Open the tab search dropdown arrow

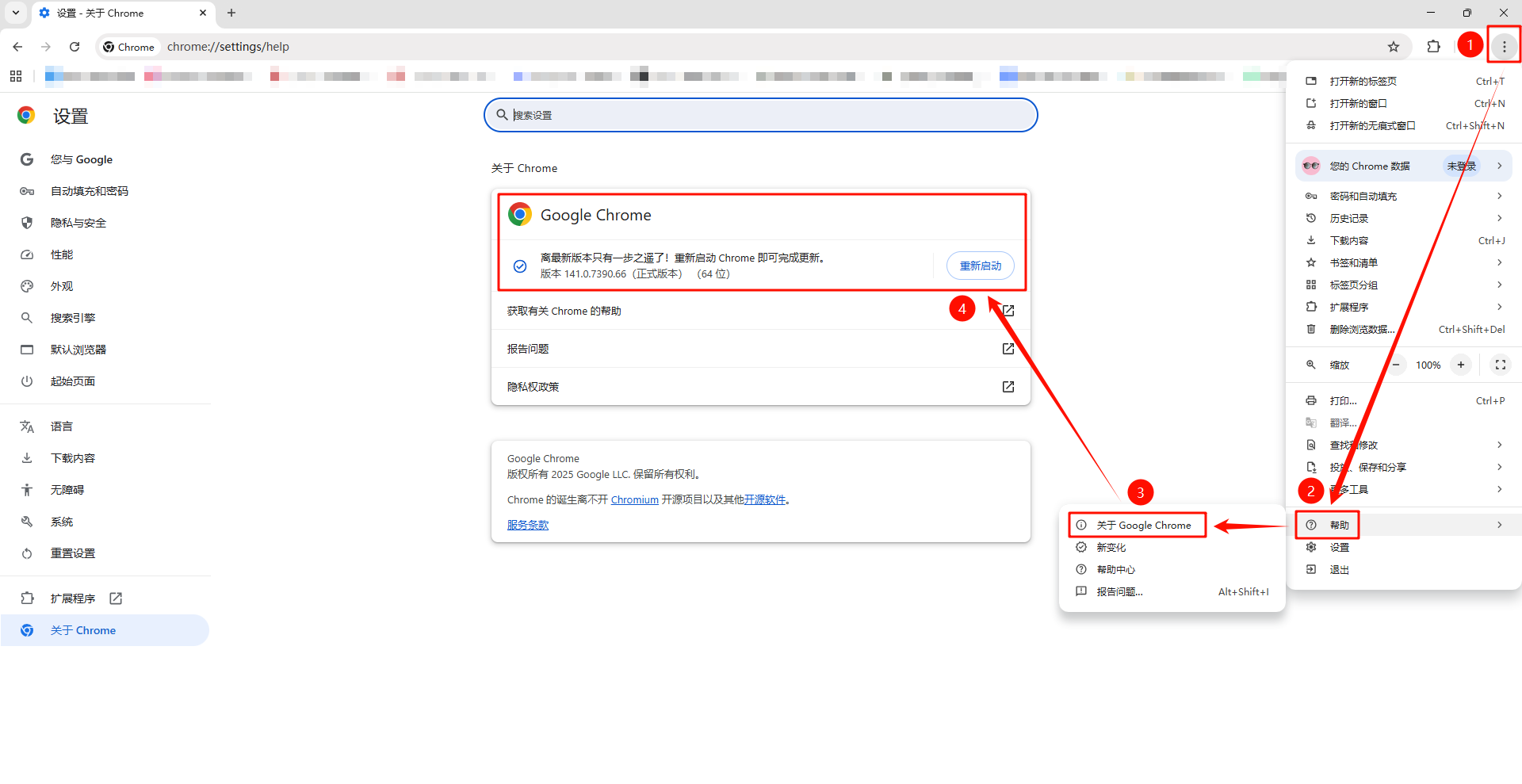[x=16, y=13]
